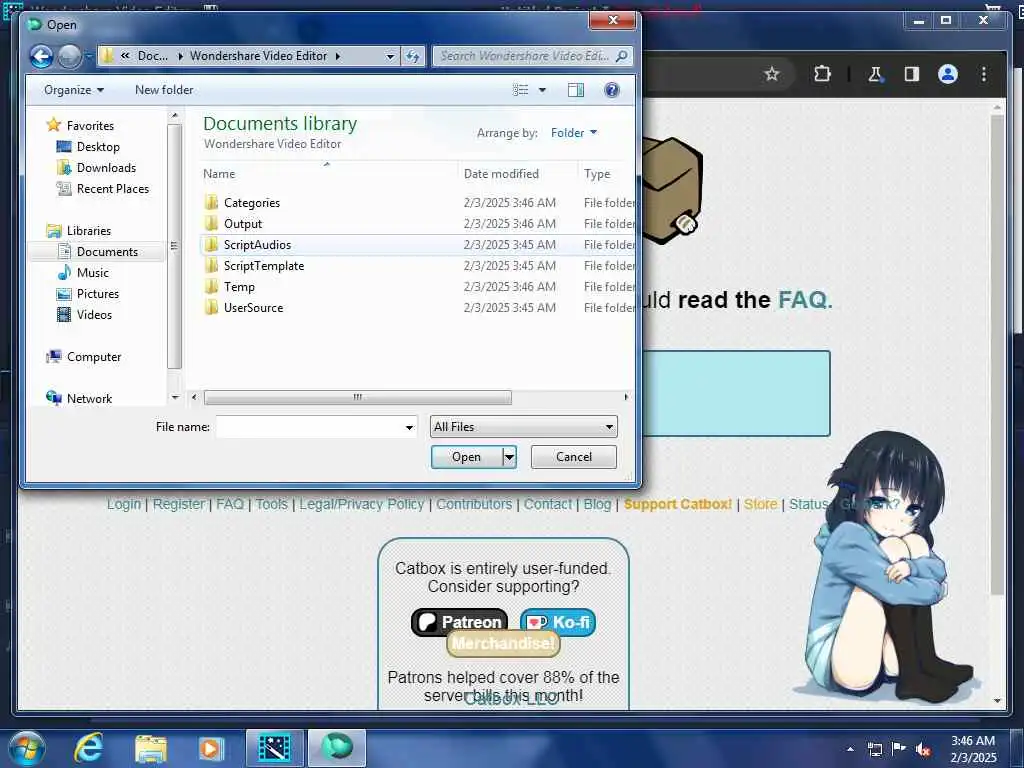Click the horizontal scrollbar in file list

(x=358, y=397)
